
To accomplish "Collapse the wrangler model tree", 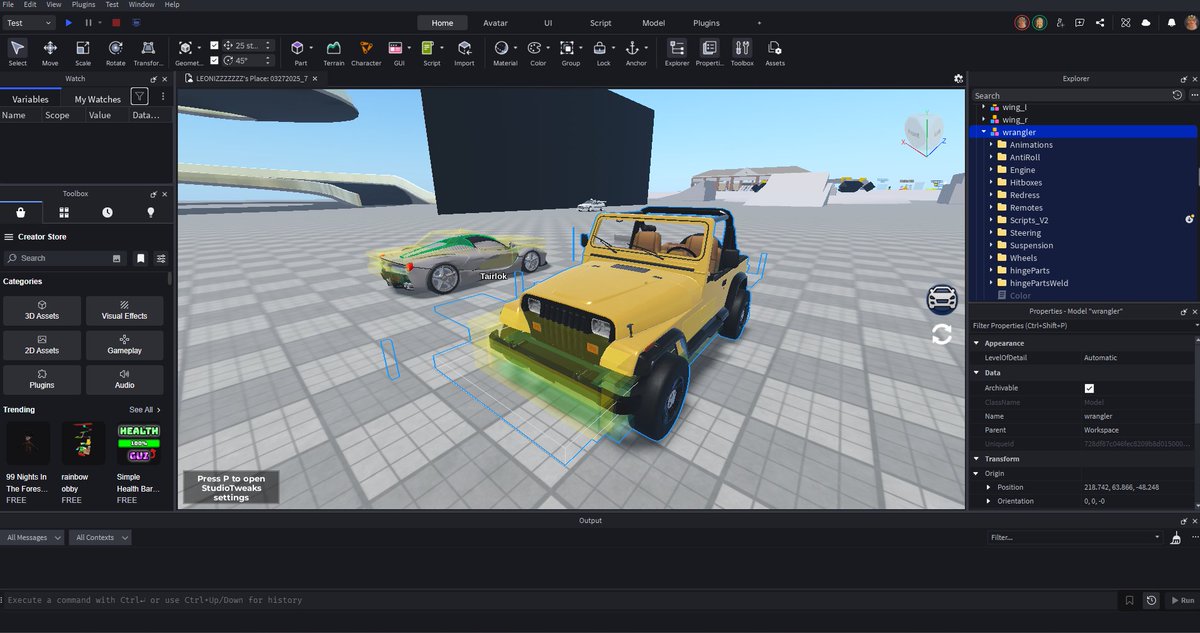I will pyautogui.click(x=983, y=132).
